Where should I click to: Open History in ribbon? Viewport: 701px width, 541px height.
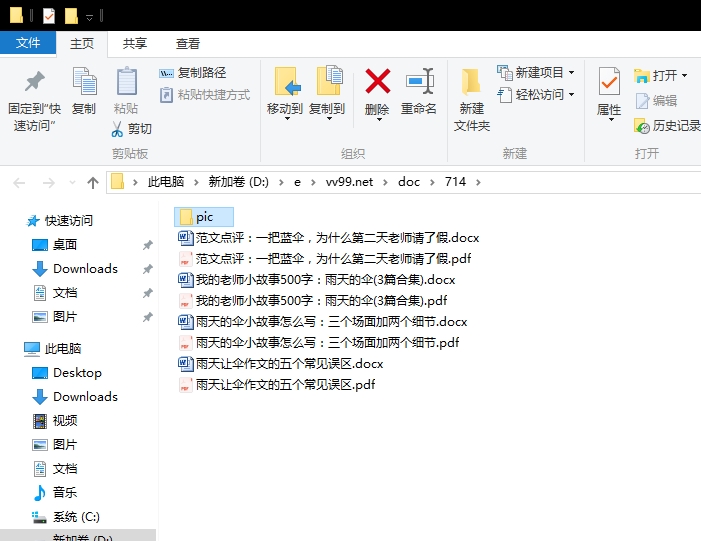pos(667,126)
